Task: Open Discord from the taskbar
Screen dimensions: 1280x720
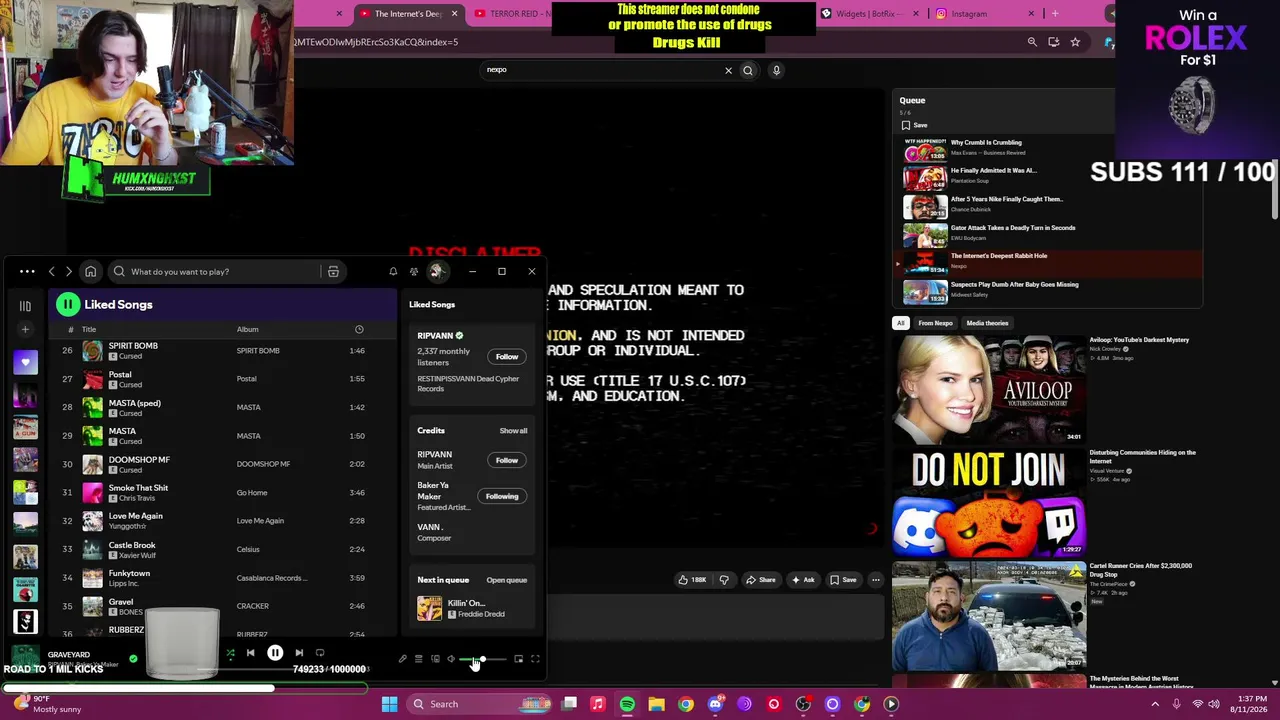Action: tap(715, 704)
